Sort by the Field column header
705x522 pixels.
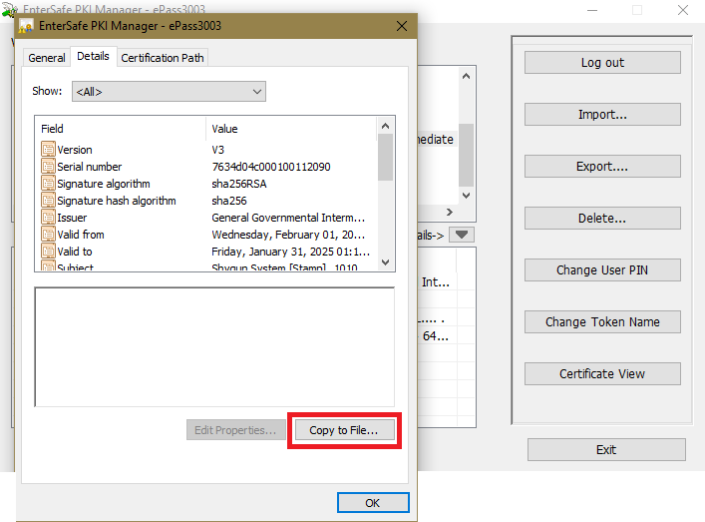click(120, 129)
